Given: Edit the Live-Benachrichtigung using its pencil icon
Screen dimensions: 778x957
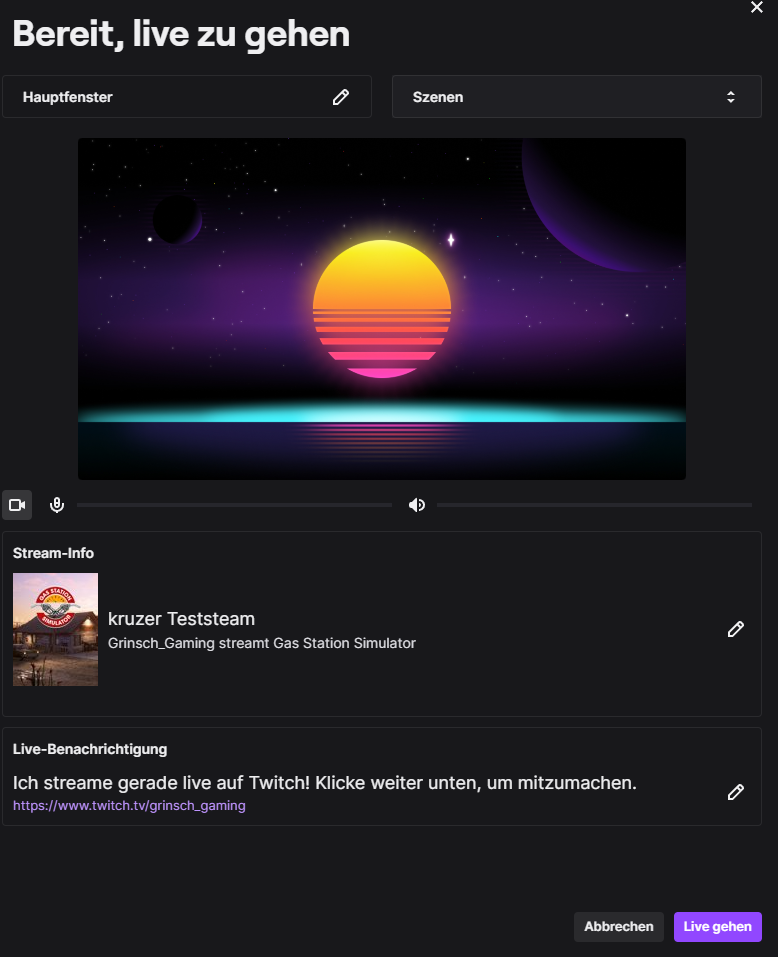Looking at the screenshot, I should coord(736,792).
